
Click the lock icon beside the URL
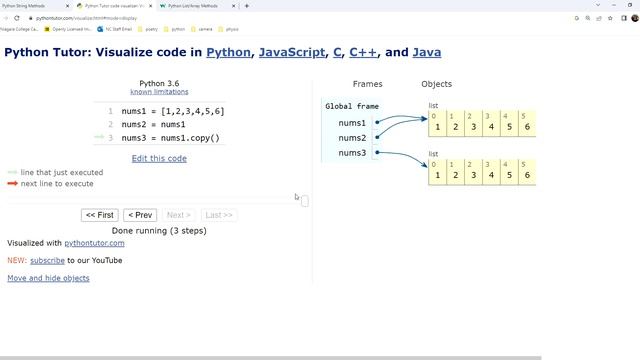pyautogui.click(x=30, y=18)
